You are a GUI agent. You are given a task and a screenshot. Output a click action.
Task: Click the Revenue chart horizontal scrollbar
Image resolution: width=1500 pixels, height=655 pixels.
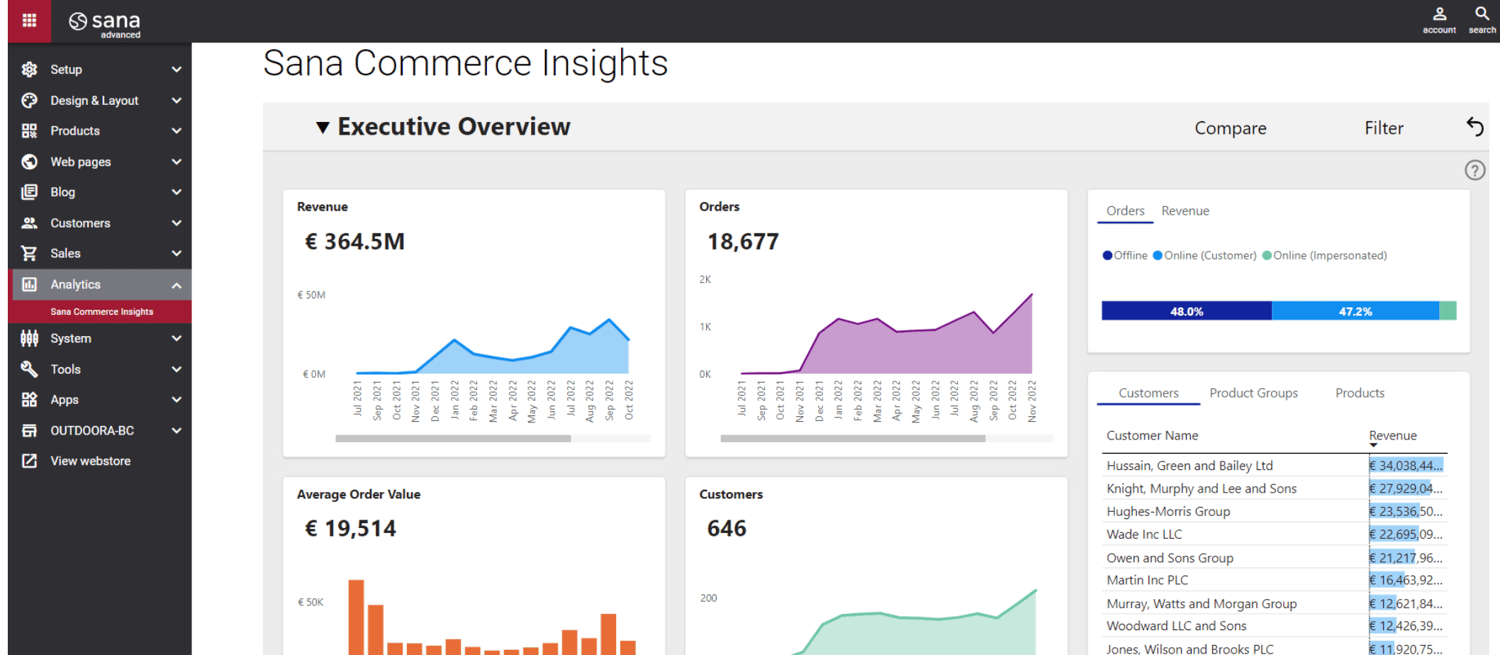453,438
